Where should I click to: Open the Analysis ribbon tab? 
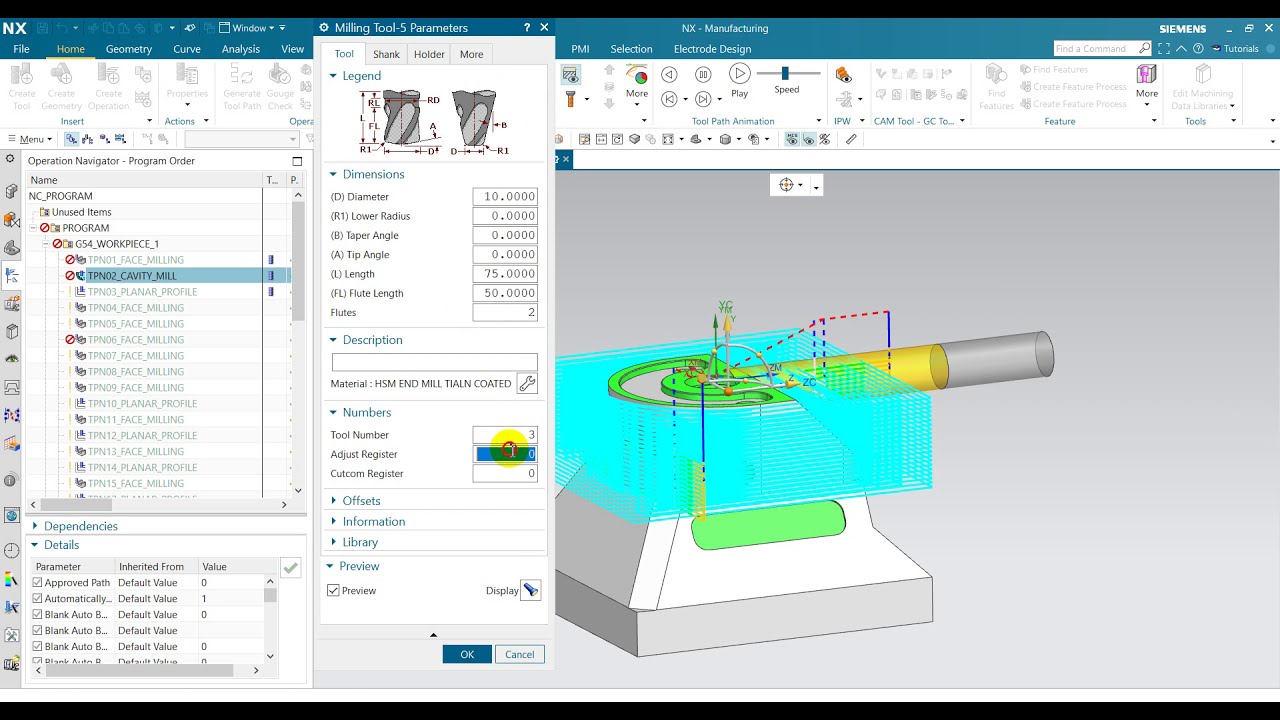click(241, 49)
